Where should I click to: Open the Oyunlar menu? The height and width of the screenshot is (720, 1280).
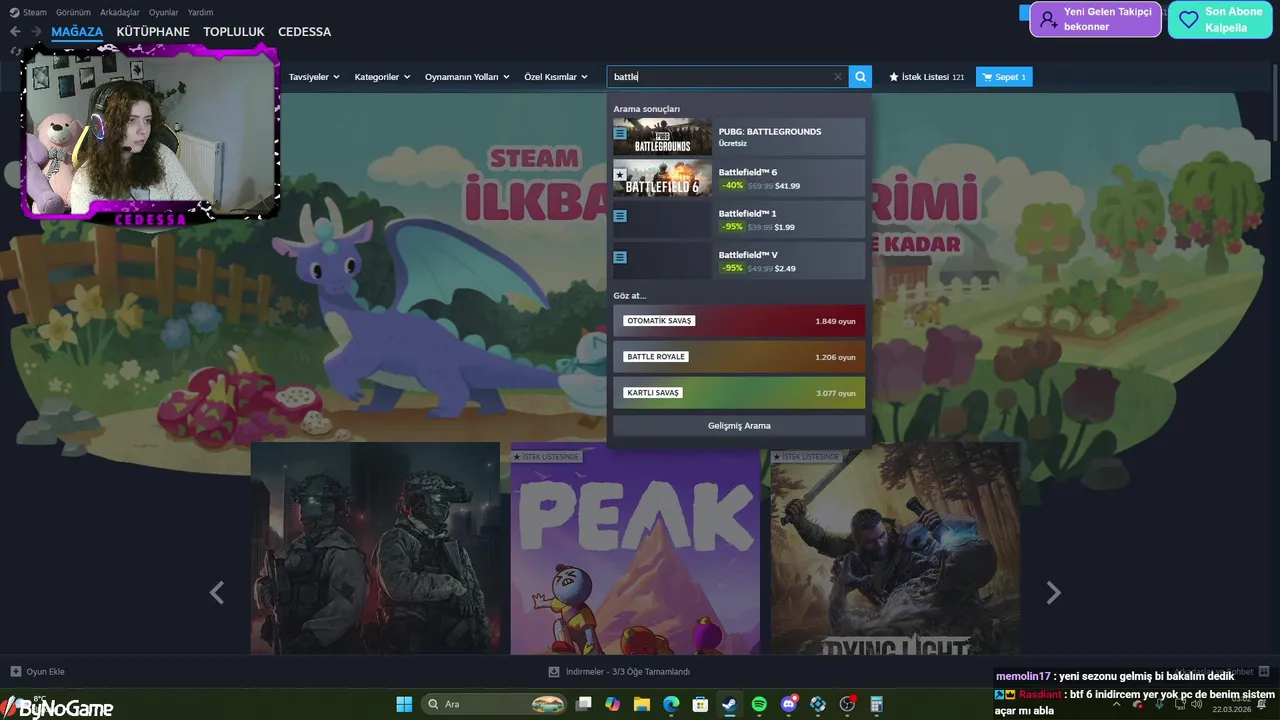click(x=164, y=13)
